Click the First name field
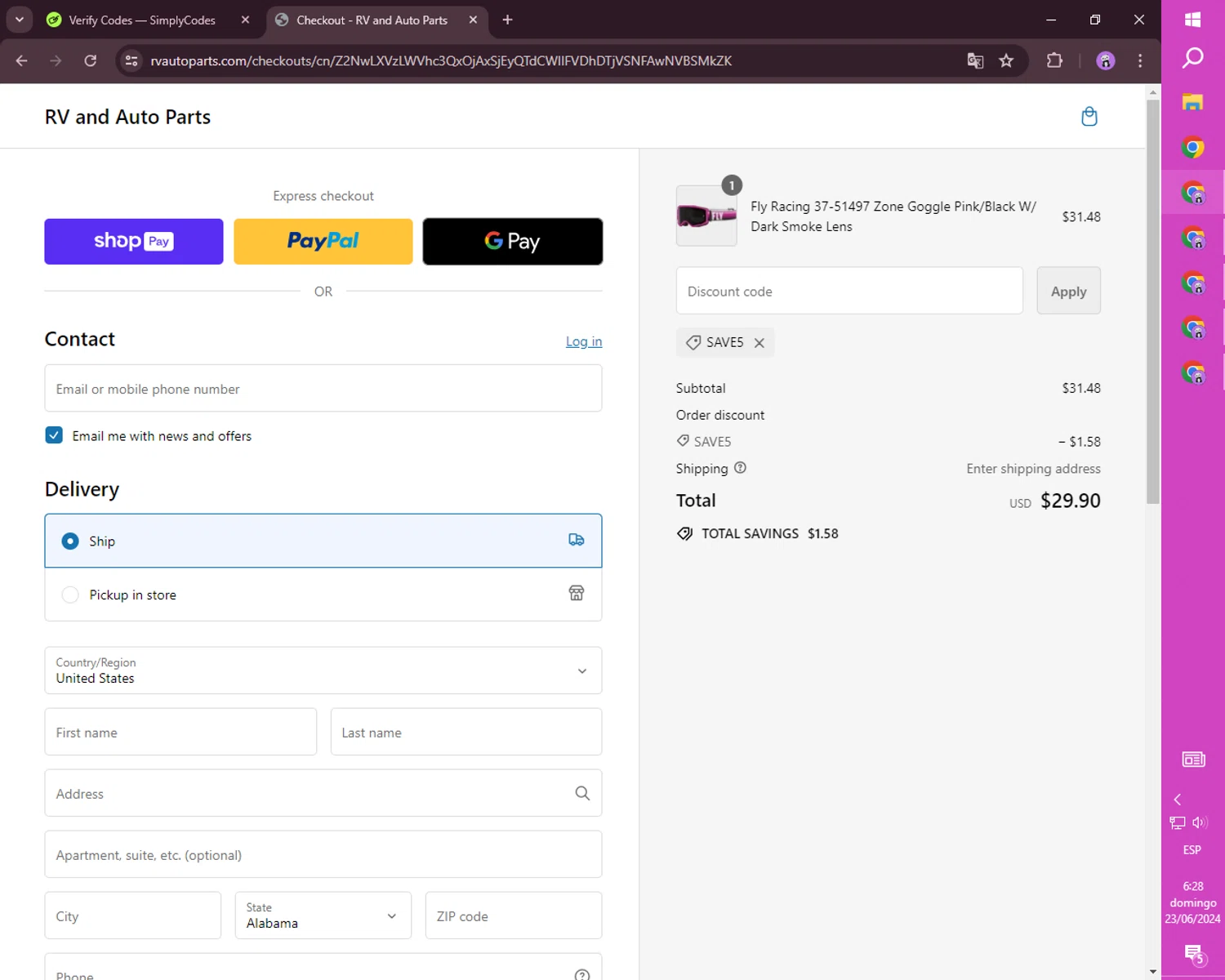The height and width of the screenshot is (980, 1225). (x=180, y=732)
